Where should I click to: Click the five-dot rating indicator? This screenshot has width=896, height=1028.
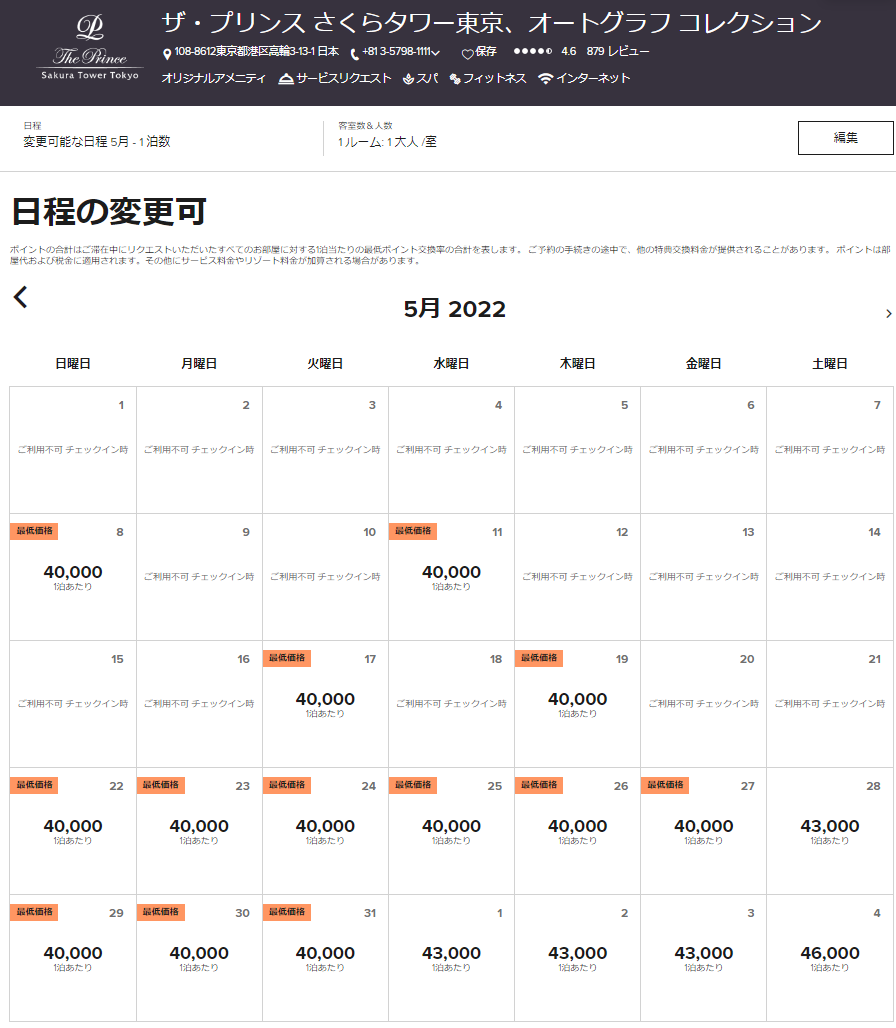point(532,51)
